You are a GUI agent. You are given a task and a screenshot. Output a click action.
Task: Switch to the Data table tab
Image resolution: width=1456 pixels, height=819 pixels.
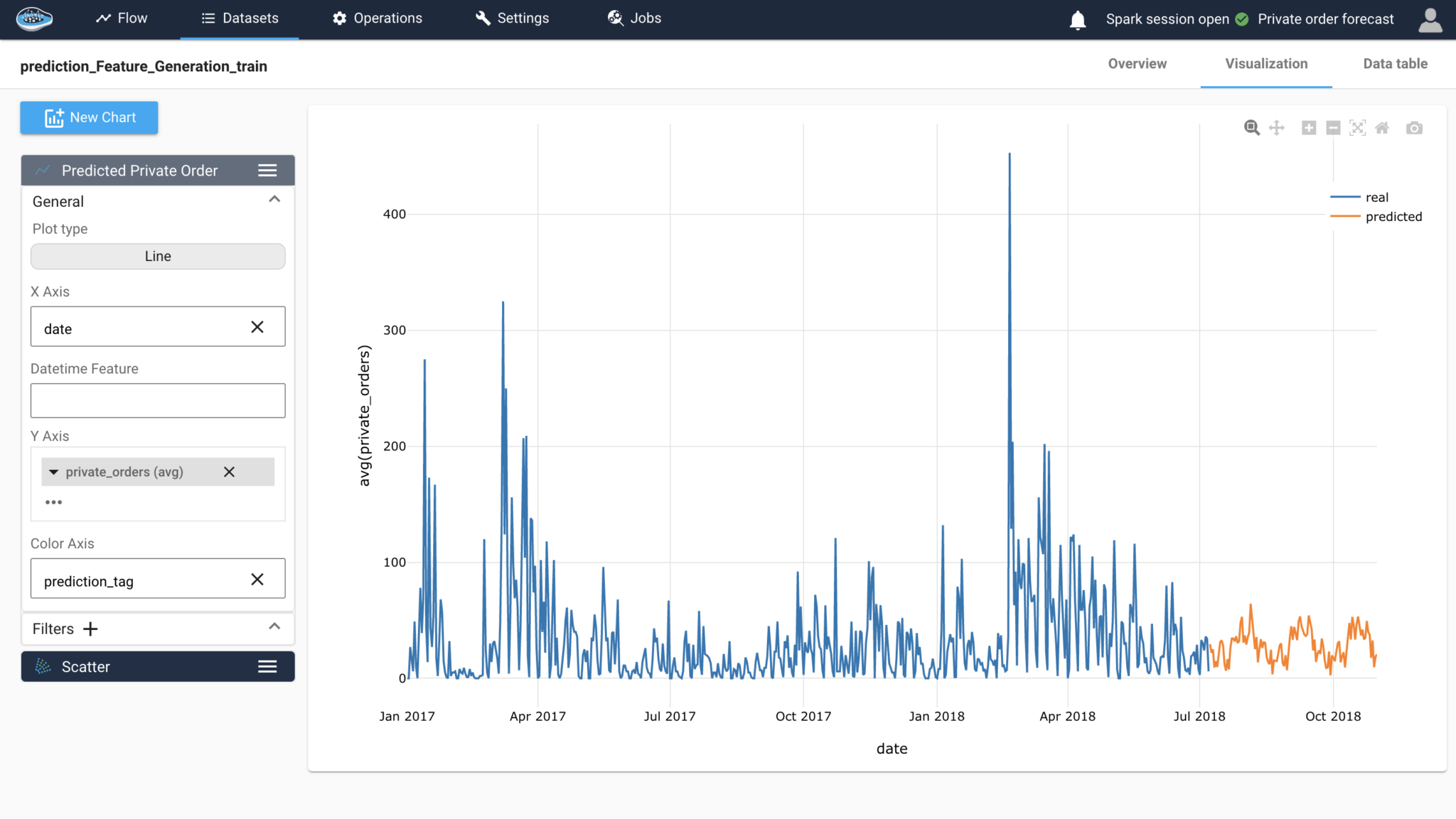pos(1394,63)
